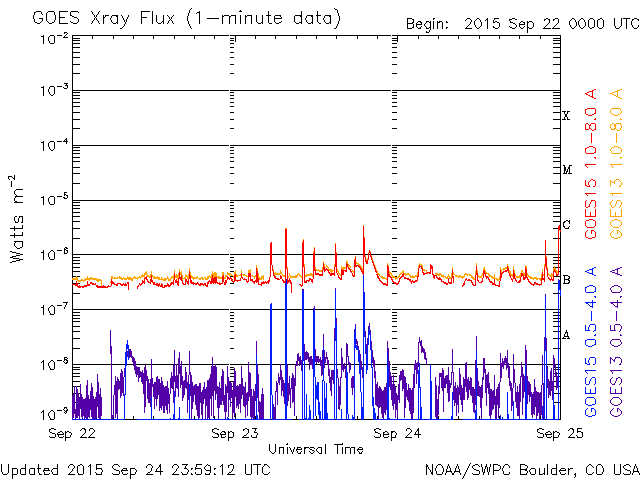This screenshot has width=640, height=480.
Task: Click the A flare class marker
Action: [566, 335]
